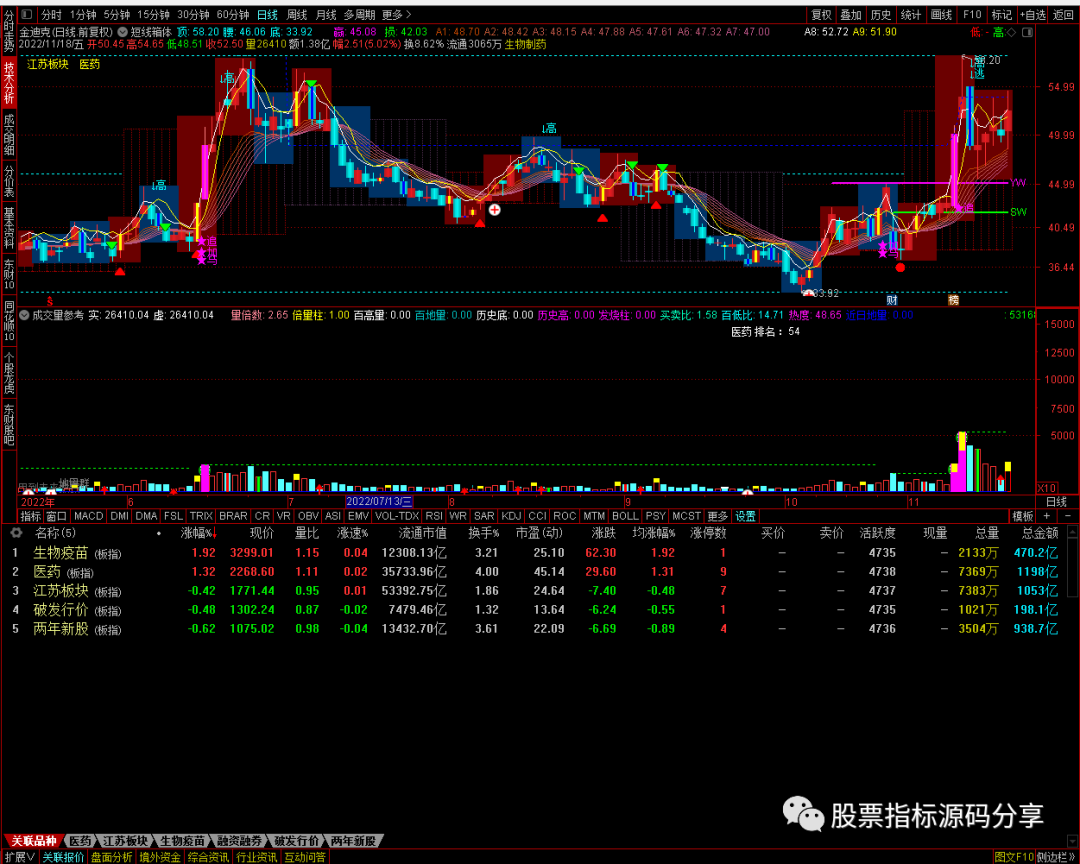Click 画线 drawing button
1080x864 pixels.
click(941, 14)
